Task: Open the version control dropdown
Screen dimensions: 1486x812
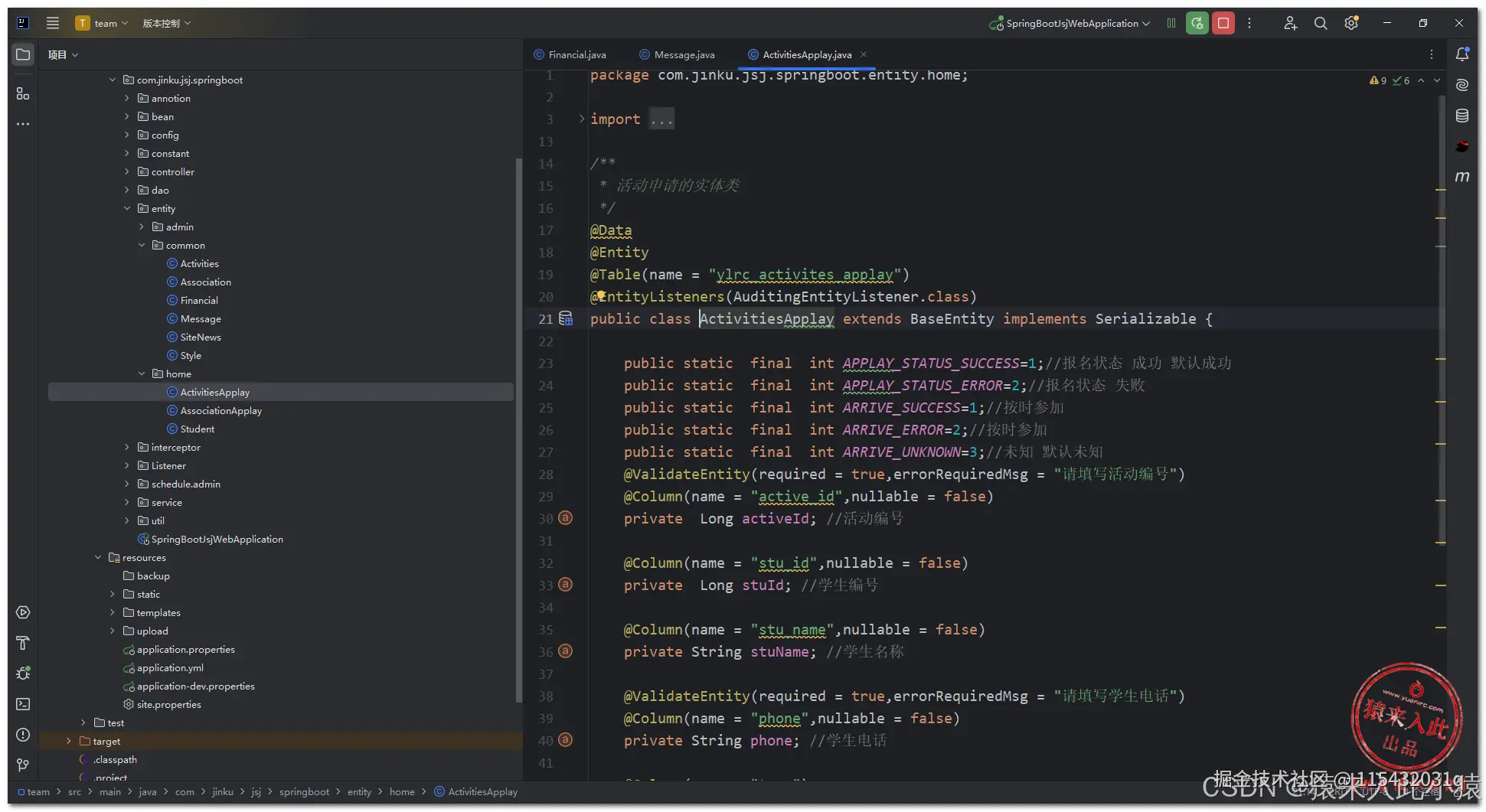Action: coord(167,23)
